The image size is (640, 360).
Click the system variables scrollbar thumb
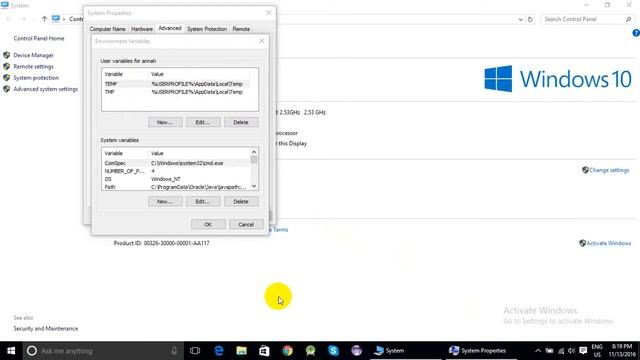[254, 159]
